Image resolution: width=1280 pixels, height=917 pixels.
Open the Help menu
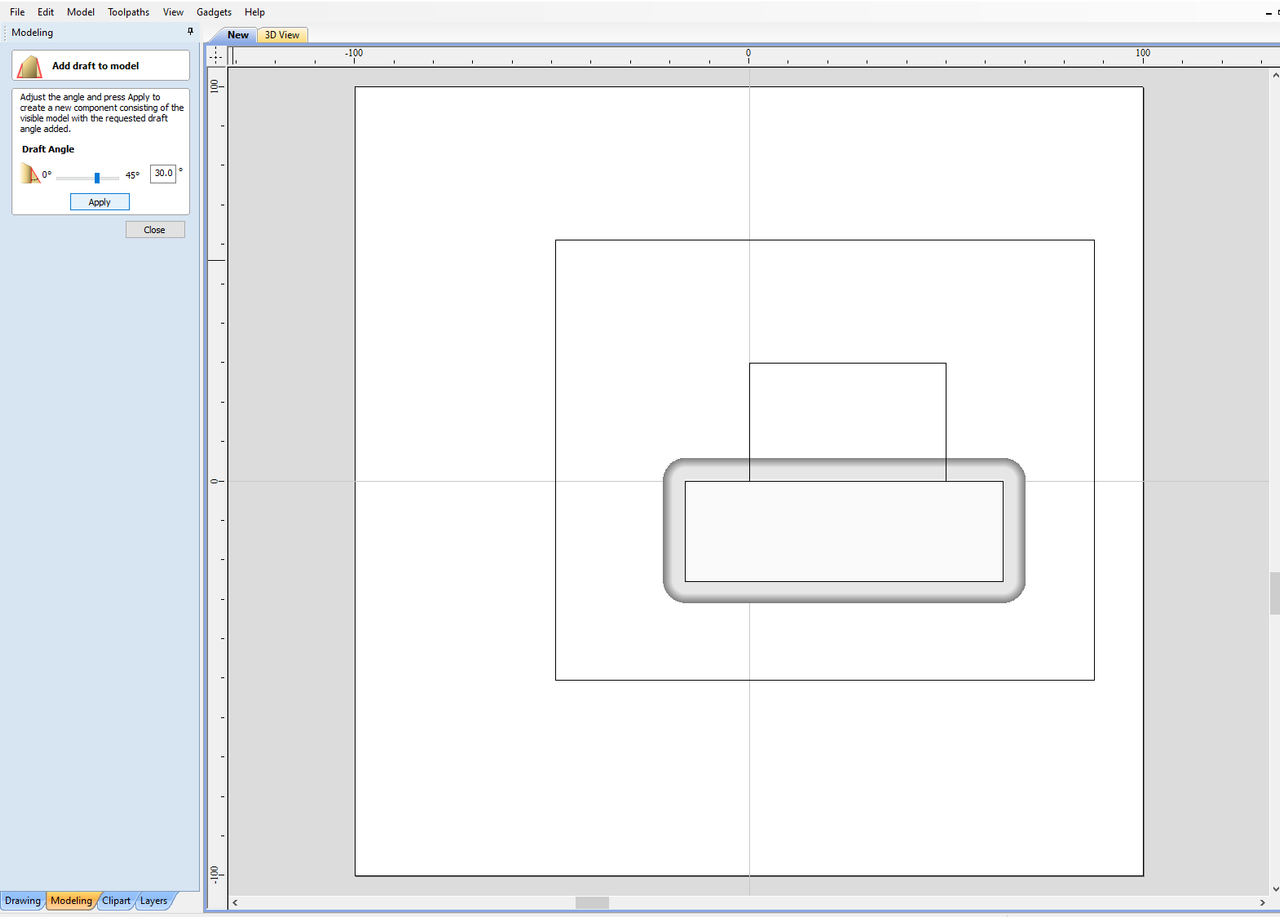[255, 12]
